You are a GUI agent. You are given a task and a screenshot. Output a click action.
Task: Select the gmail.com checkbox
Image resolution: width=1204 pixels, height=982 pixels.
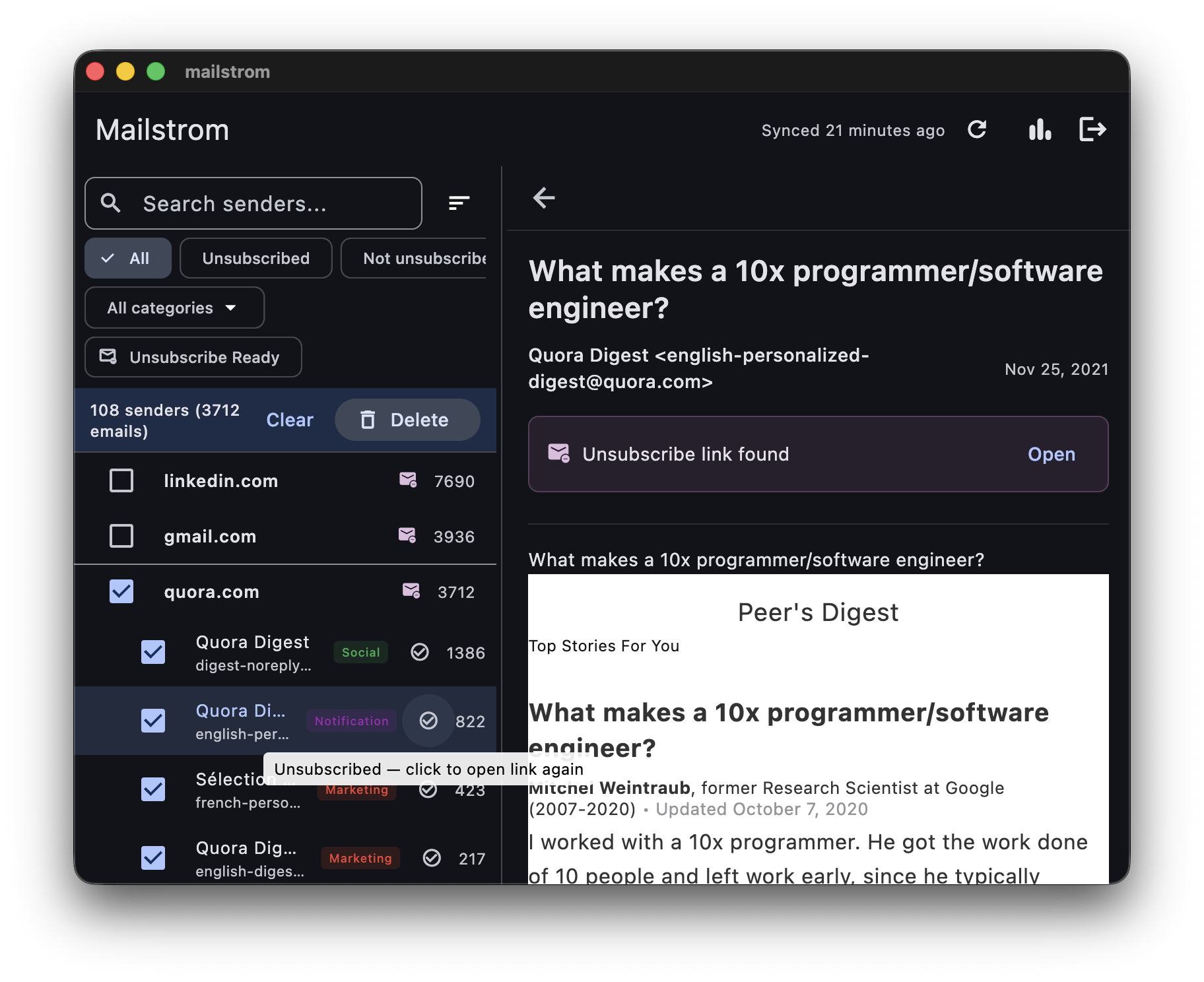click(x=121, y=536)
